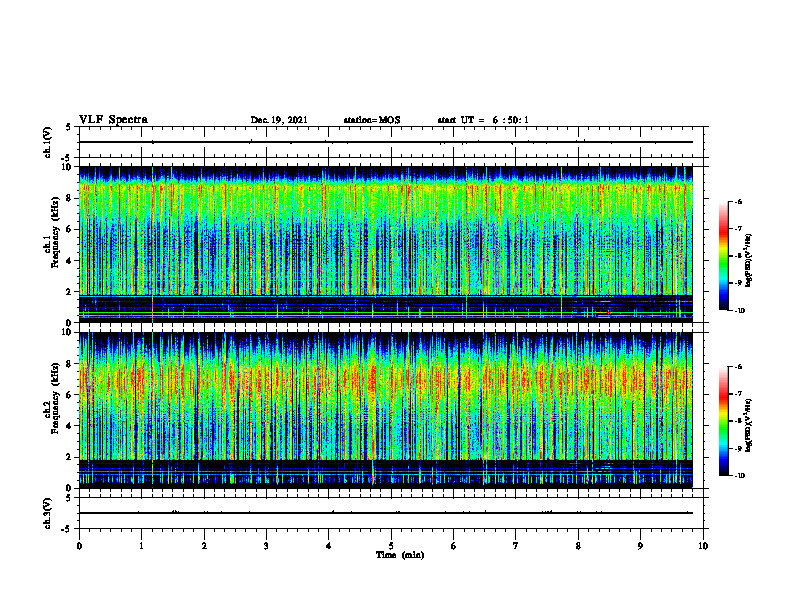This screenshot has width=792, height=612.
Task: Click the '0' tick on Time axis
Action: [x=79, y=546]
